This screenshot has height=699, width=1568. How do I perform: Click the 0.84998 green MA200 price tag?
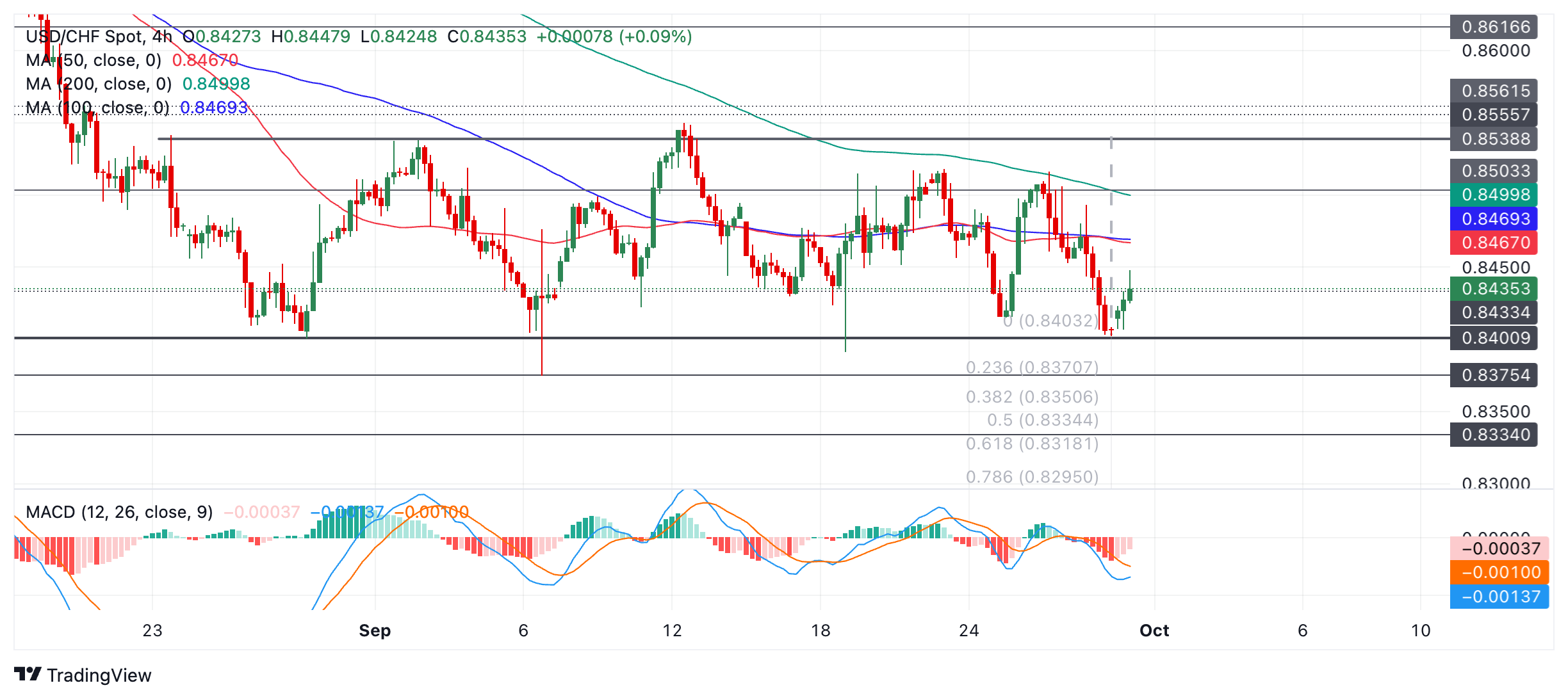click(1495, 195)
